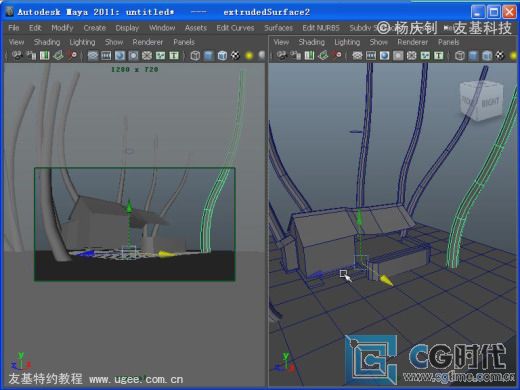Screen dimensions: 520x390
Task: Click the ViewCube in right viewport
Action: (482, 100)
